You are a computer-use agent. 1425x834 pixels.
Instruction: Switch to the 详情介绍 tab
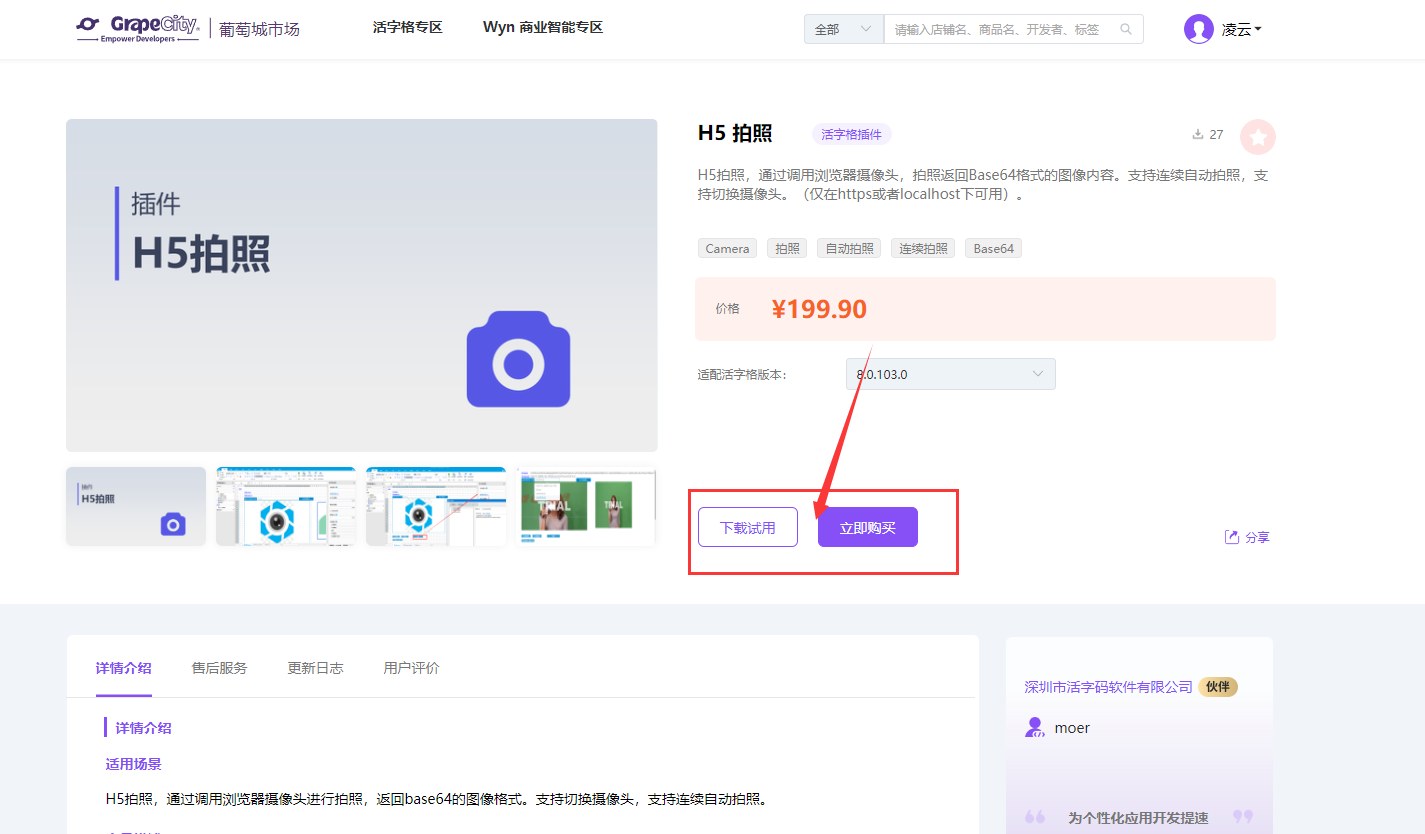pos(124,668)
